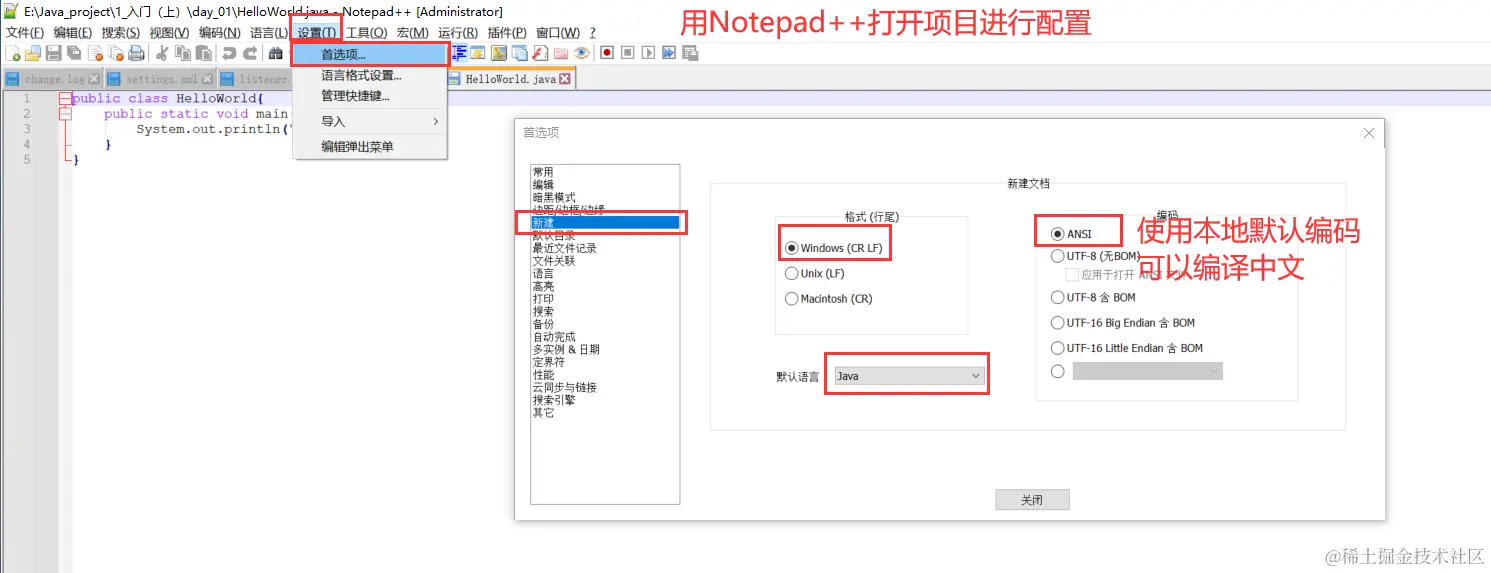
Task: Close the settings.xml tab with its X
Action: pos(207,79)
